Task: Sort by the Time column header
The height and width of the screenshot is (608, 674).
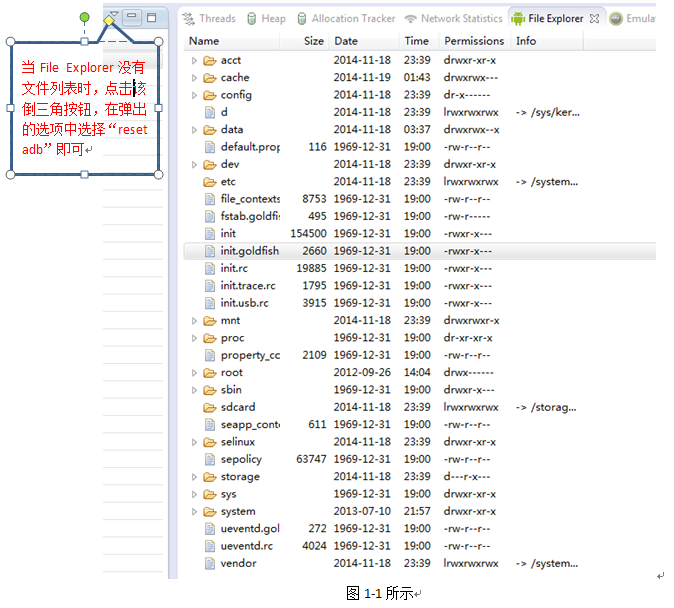Action: (419, 41)
